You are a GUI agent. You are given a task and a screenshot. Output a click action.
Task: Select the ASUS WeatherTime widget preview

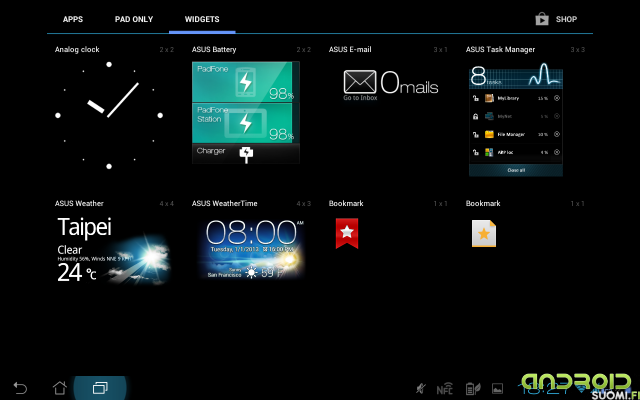point(251,249)
